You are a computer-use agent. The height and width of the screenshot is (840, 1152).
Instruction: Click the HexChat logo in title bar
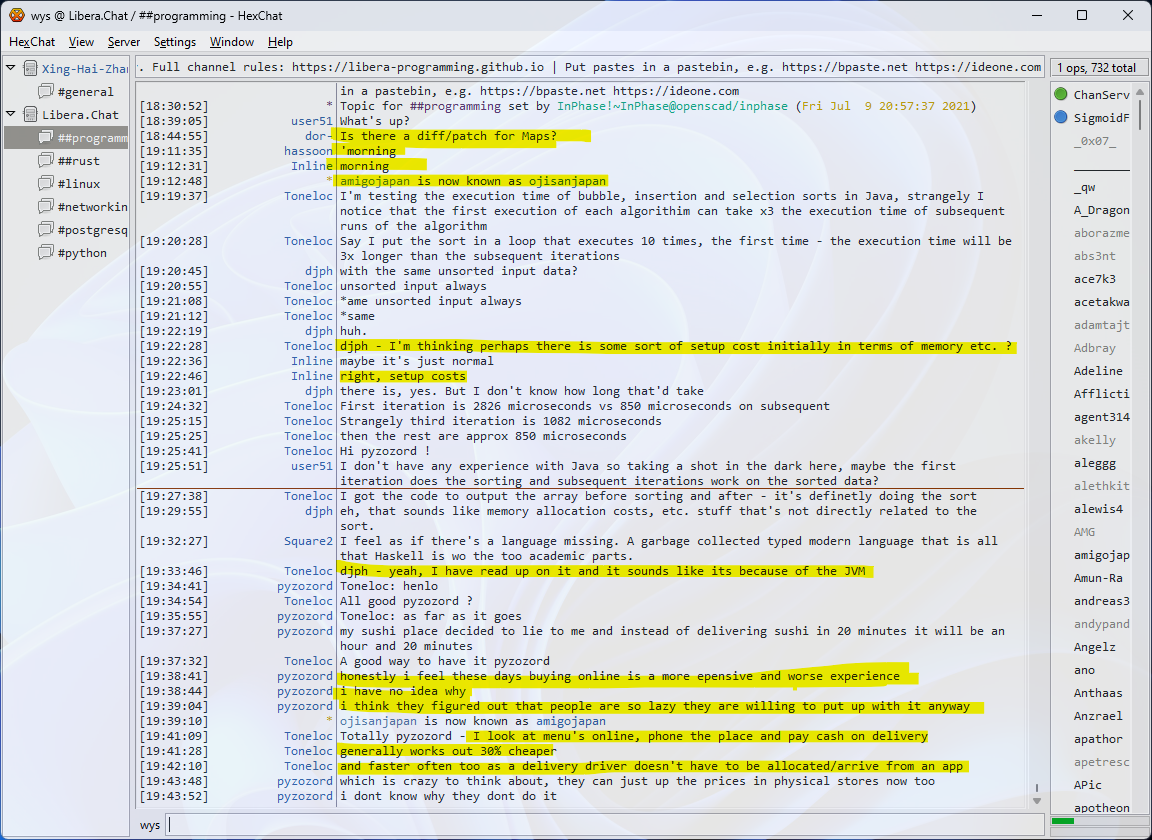tap(16, 15)
